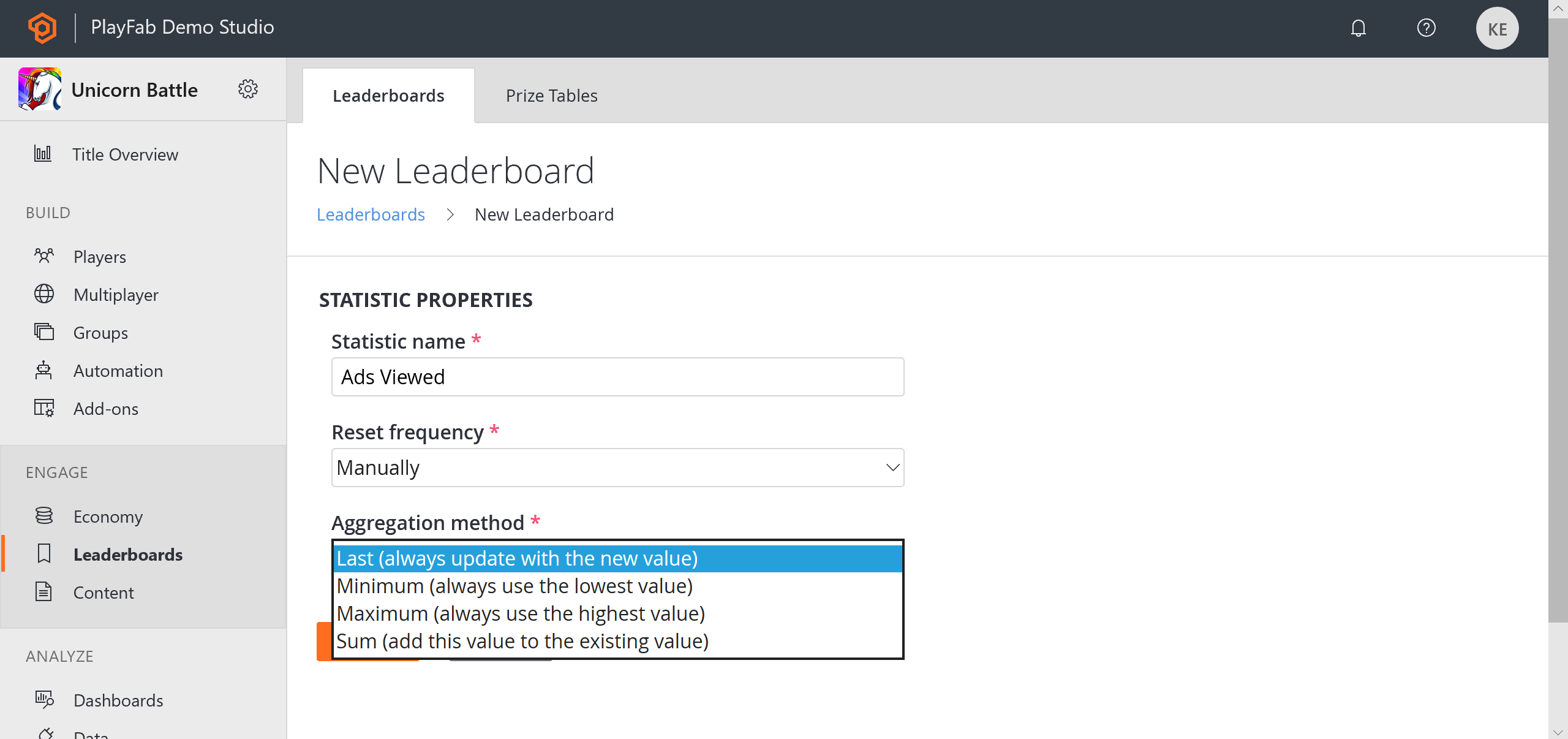Image resolution: width=1568 pixels, height=739 pixels.
Task: Click the Title Overview icon in sidebar
Action: pyautogui.click(x=43, y=154)
